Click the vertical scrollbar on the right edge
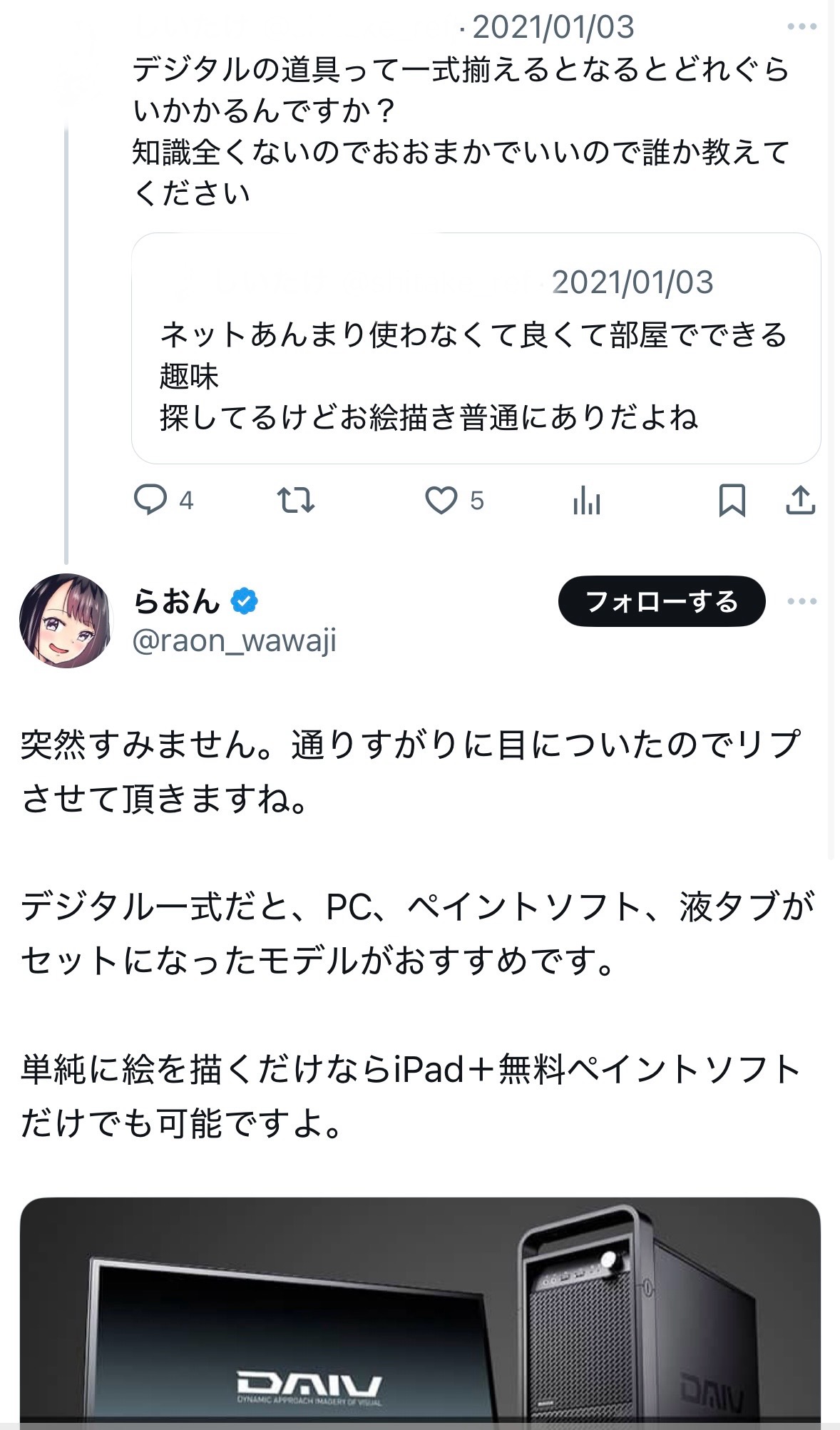Screen dimensions: 840x1430 [x=831, y=428]
